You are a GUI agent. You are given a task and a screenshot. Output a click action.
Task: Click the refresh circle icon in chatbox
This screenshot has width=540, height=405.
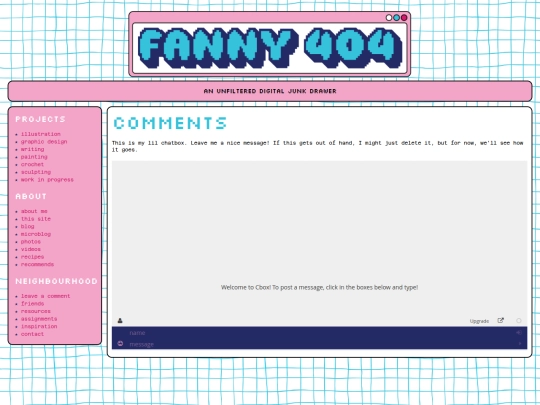[x=519, y=321]
